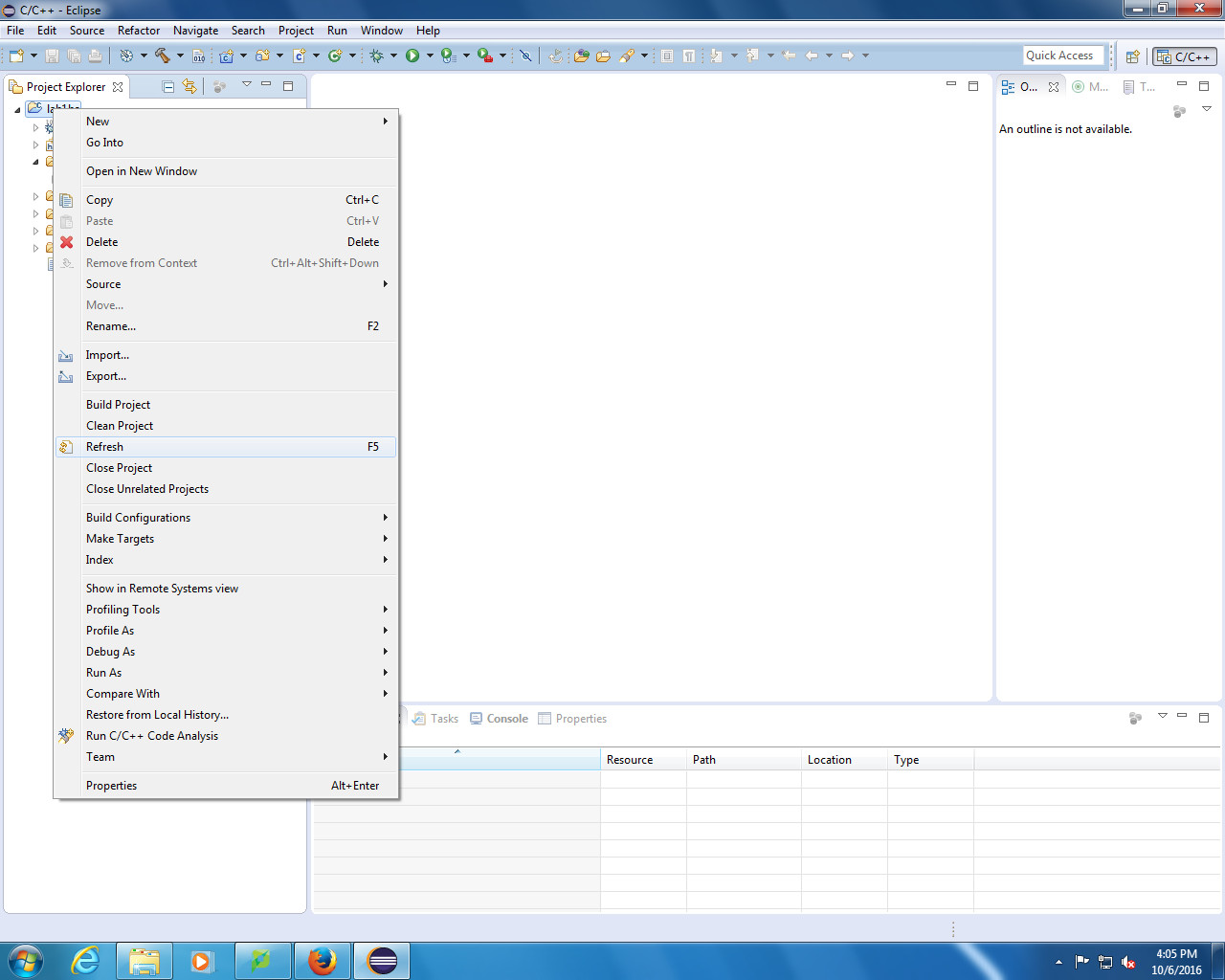Click the New wizard toolbar icon
The image size is (1225, 980).
click(16, 56)
